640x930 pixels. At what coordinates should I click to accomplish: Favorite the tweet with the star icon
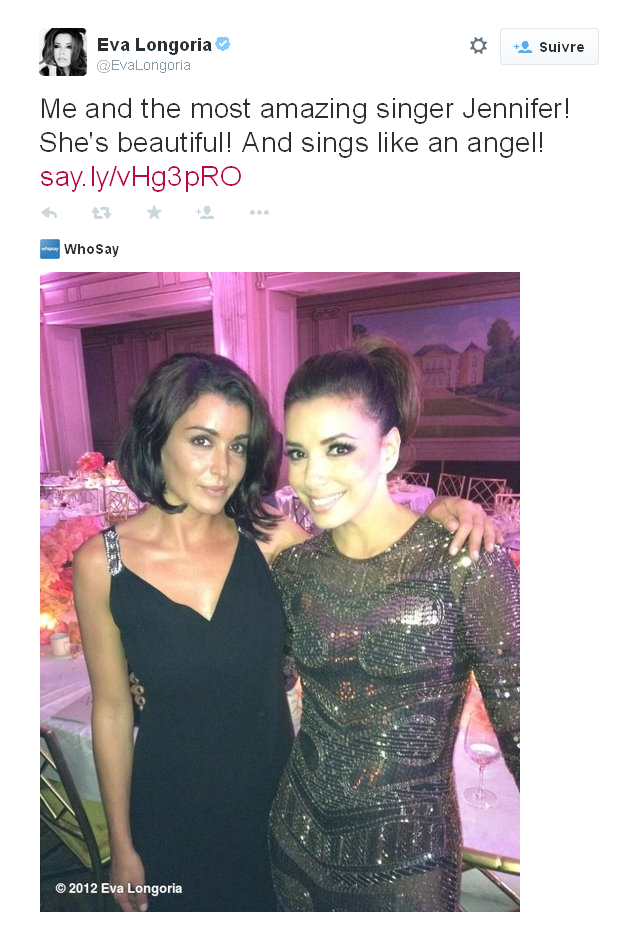[154, 212]
